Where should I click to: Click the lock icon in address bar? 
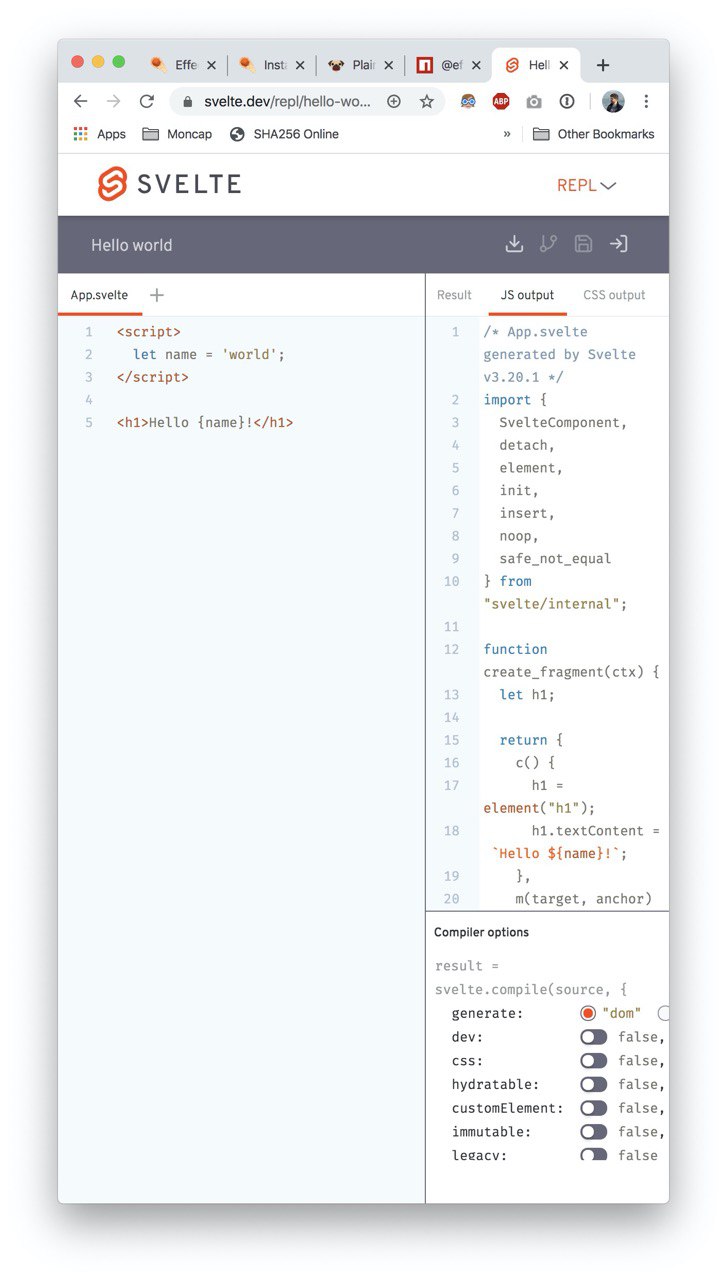(187, 101)
